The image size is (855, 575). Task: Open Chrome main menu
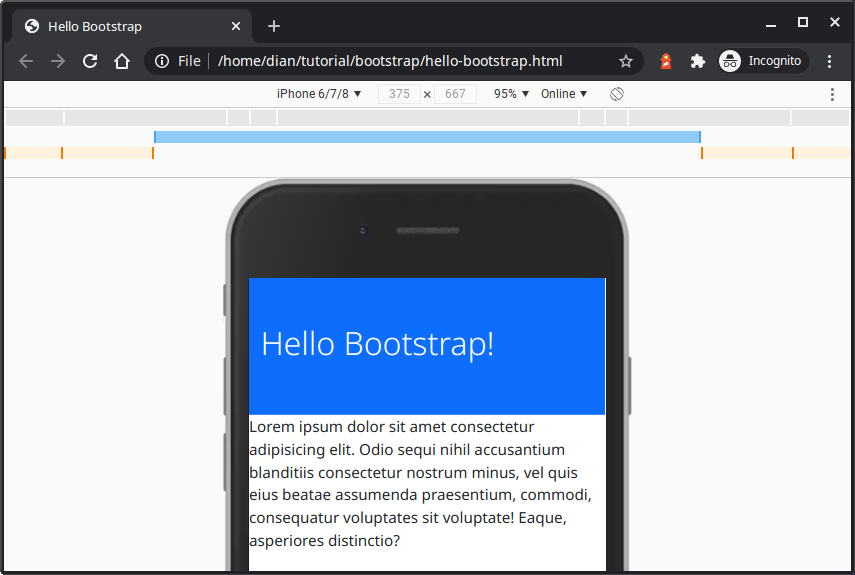pos(829,61)
